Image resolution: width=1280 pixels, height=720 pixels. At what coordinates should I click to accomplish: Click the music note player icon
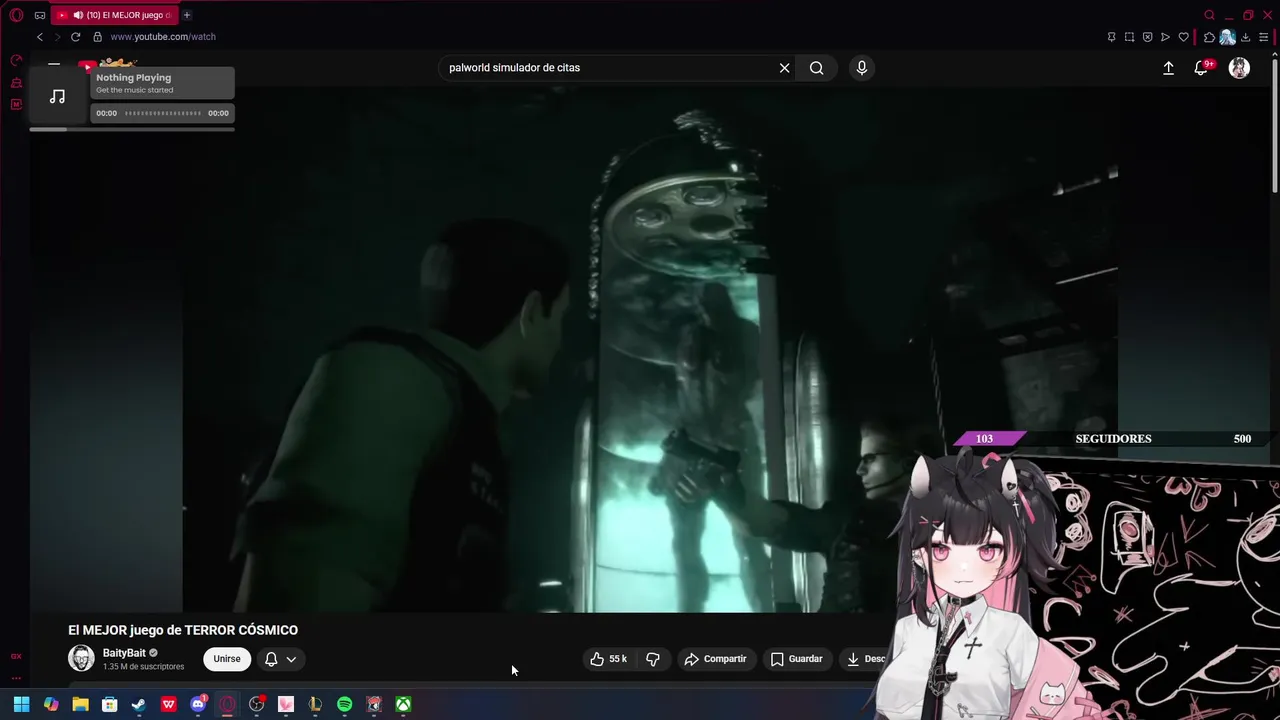58,96
